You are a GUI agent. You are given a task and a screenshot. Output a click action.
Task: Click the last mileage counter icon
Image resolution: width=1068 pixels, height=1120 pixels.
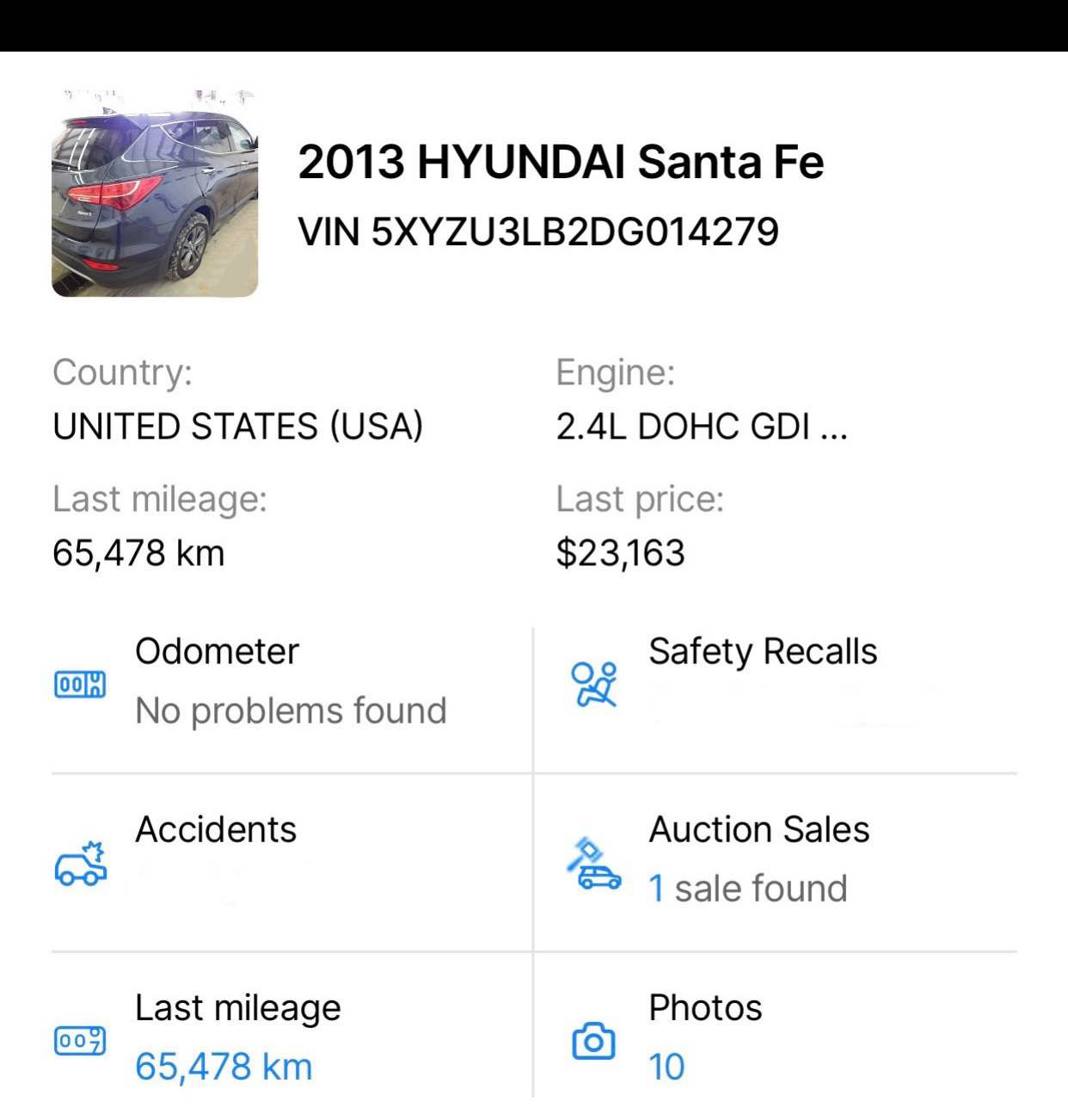pyautogui.click(x=80, y=1041)
